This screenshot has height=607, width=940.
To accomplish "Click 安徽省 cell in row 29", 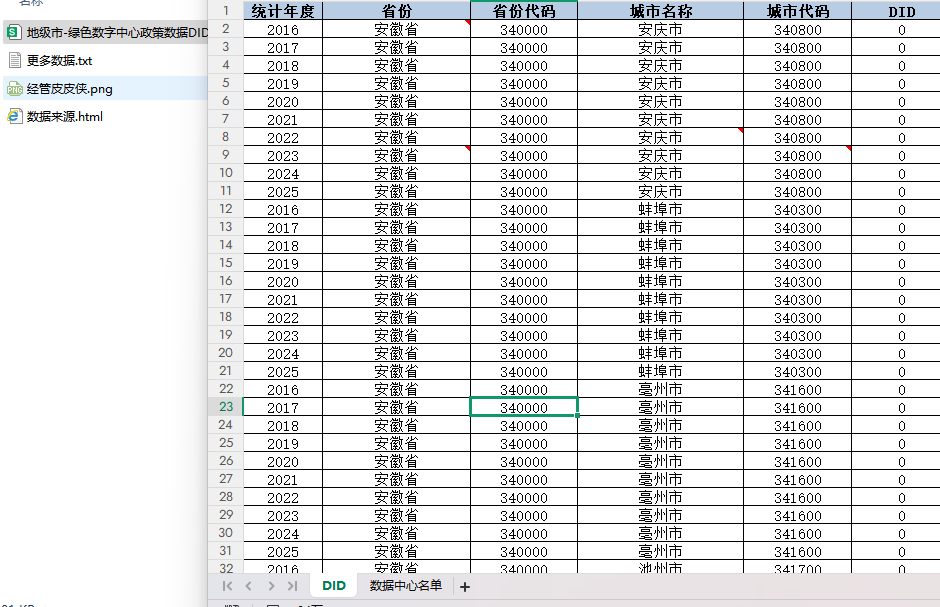I will coord(396,515).
